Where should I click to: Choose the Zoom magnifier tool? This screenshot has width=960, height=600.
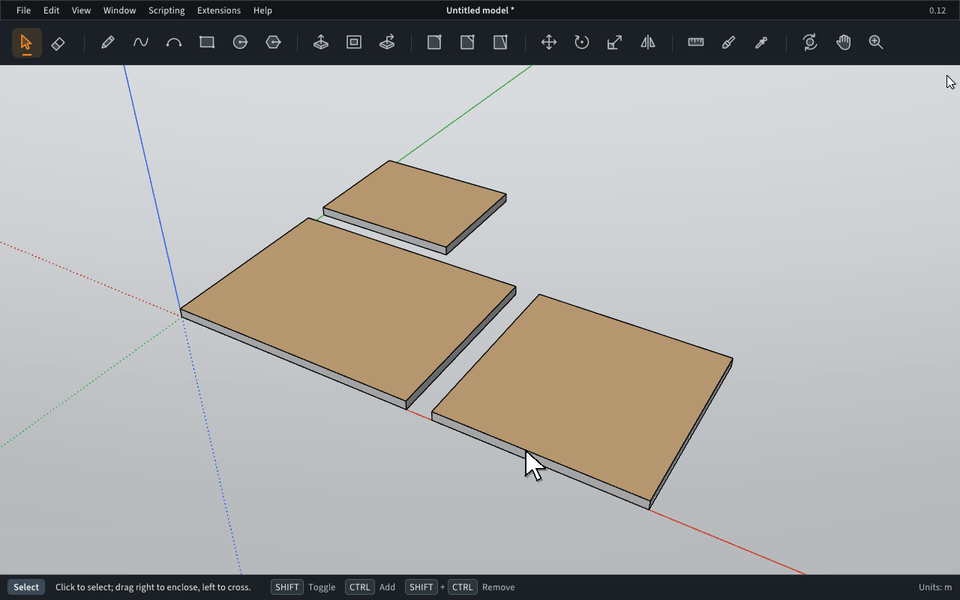(x=876, y=42)
